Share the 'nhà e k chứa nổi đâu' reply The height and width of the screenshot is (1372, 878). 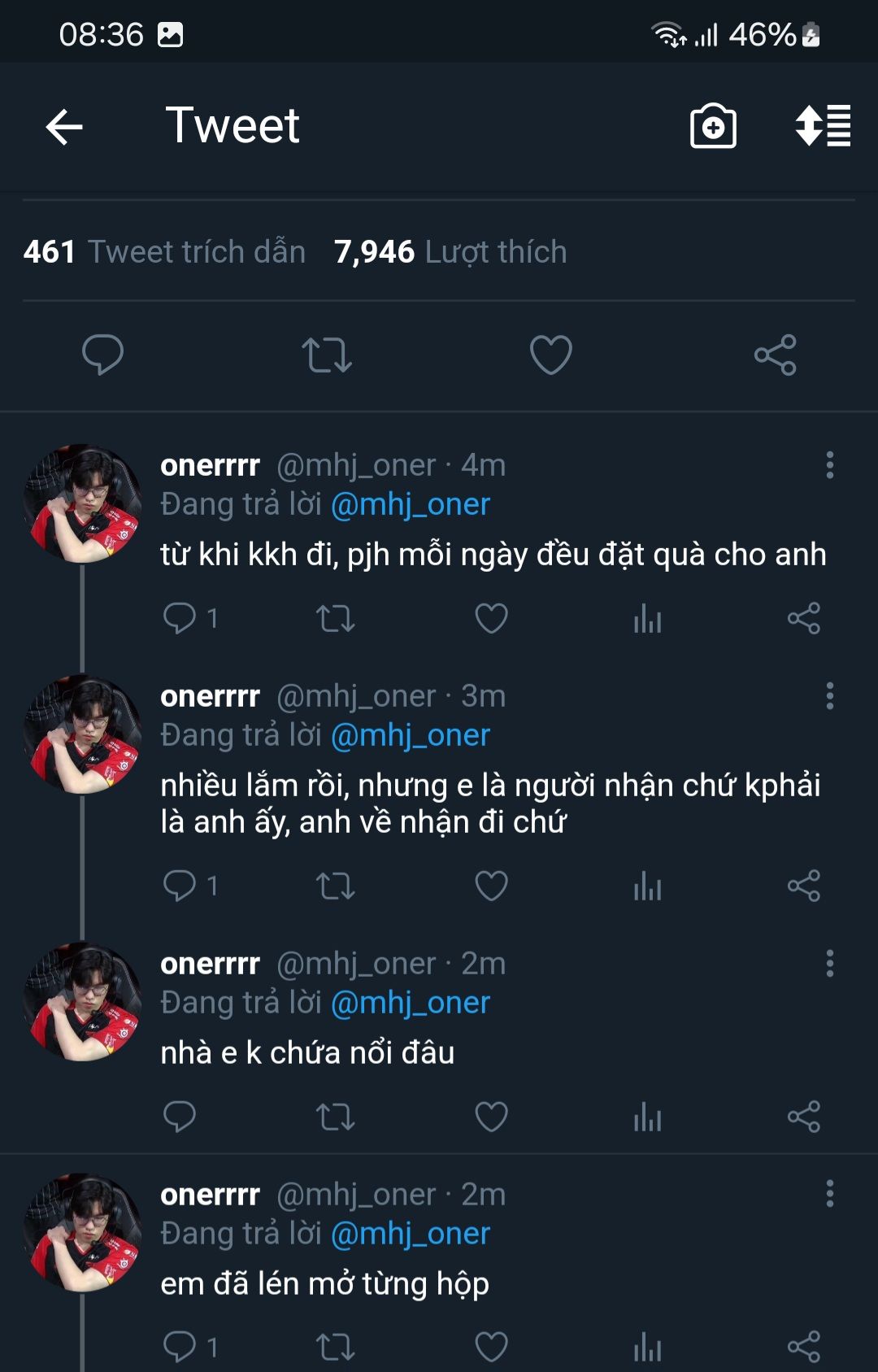(803, 1117)
